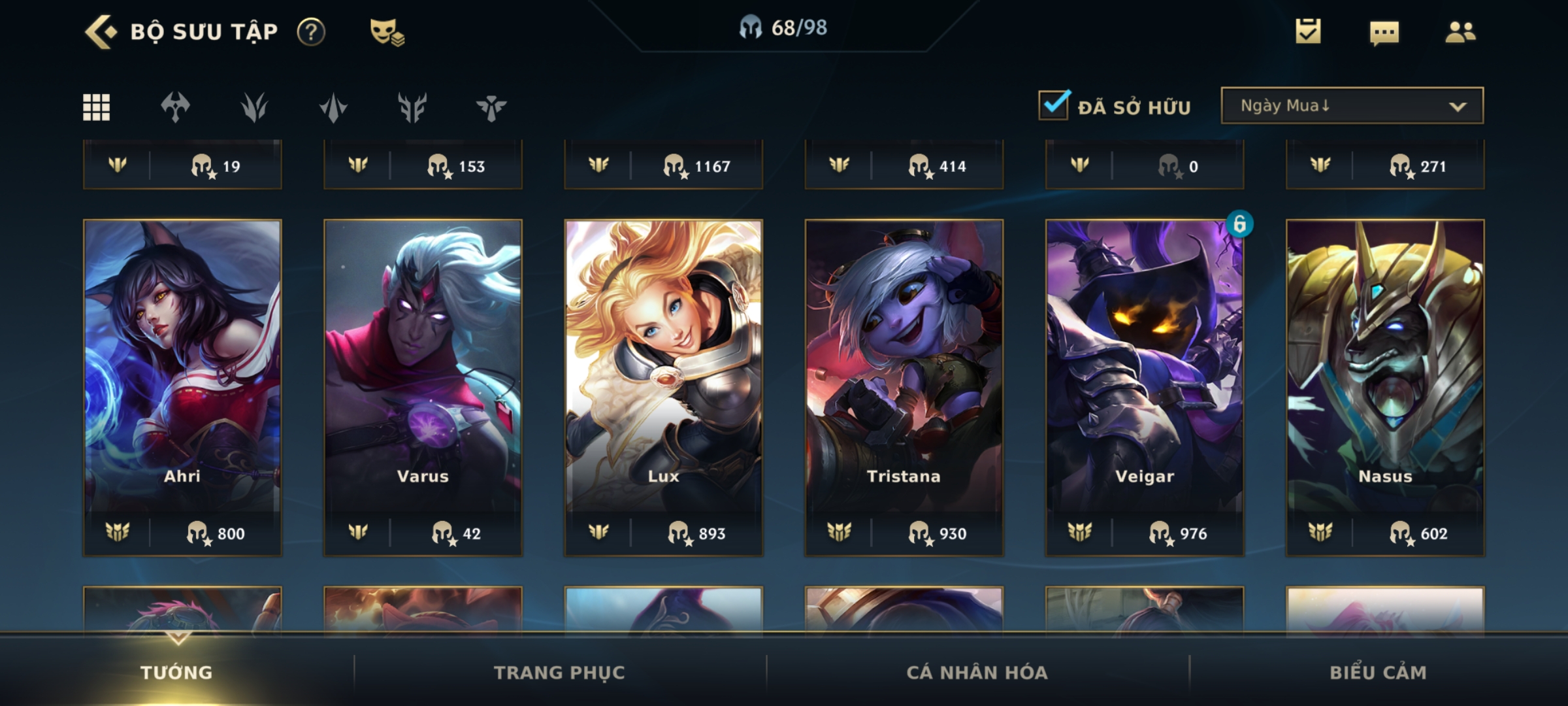The height and width of the screenshot is (706, 1568).
Task: Show all champions with grid filter icon
Action: click(x=97, y=107)
